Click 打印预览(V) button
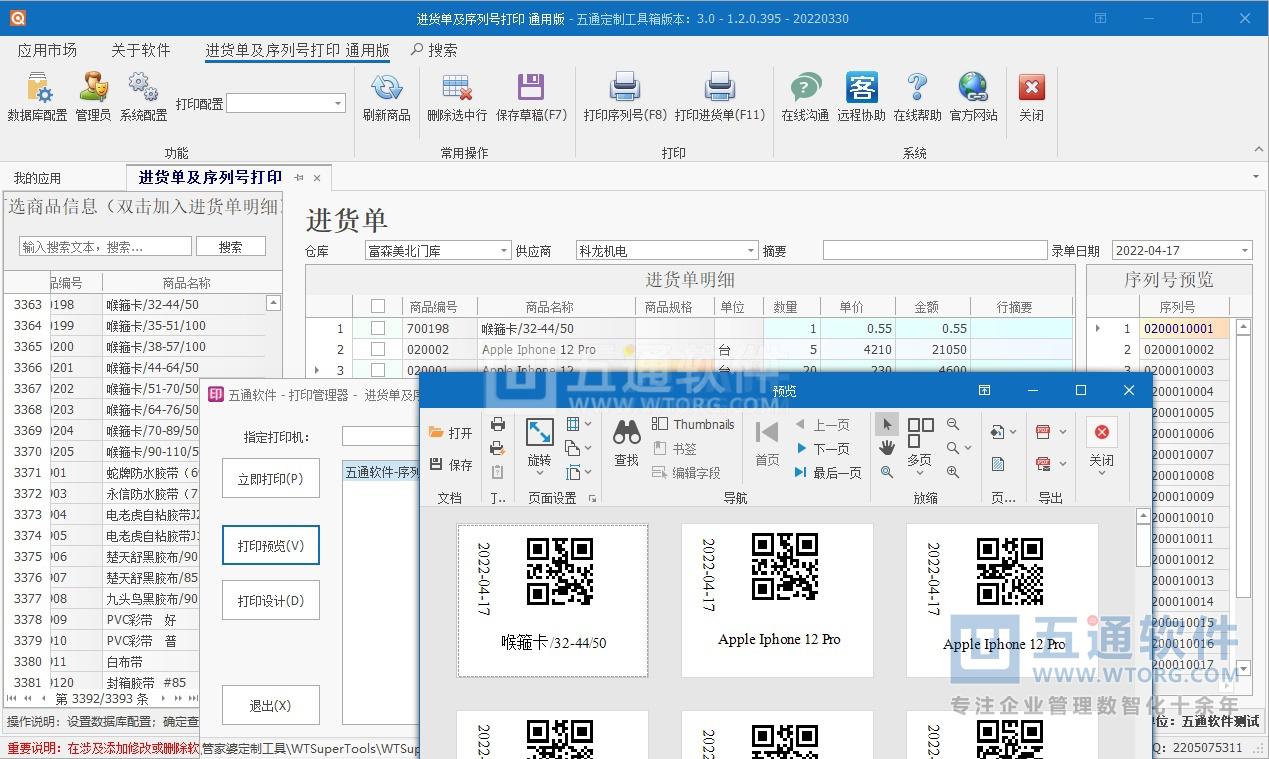 (x=271, y=546)
